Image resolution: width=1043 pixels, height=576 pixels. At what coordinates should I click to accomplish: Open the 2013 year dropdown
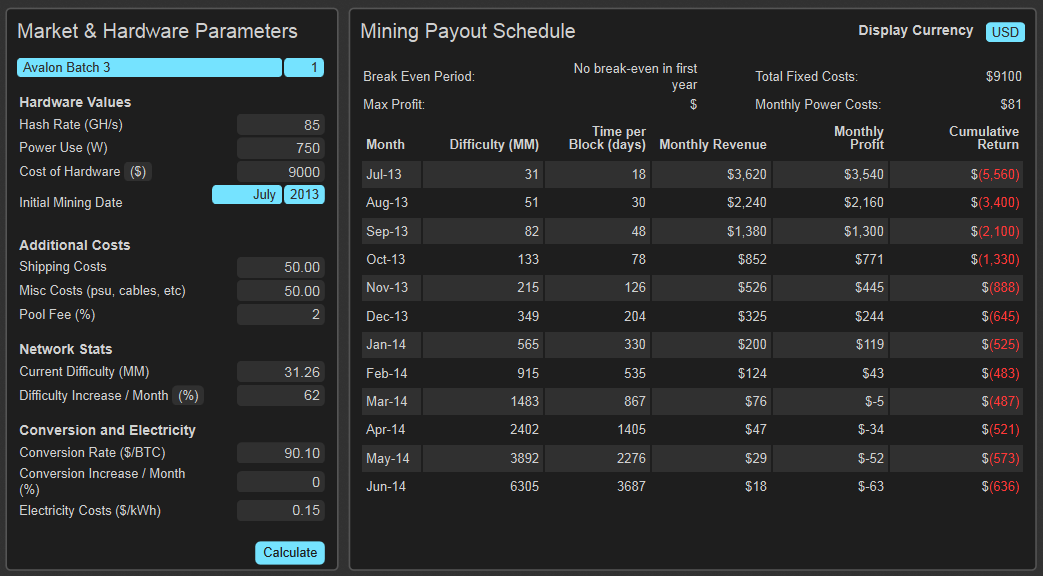click(x=304, y=194)
